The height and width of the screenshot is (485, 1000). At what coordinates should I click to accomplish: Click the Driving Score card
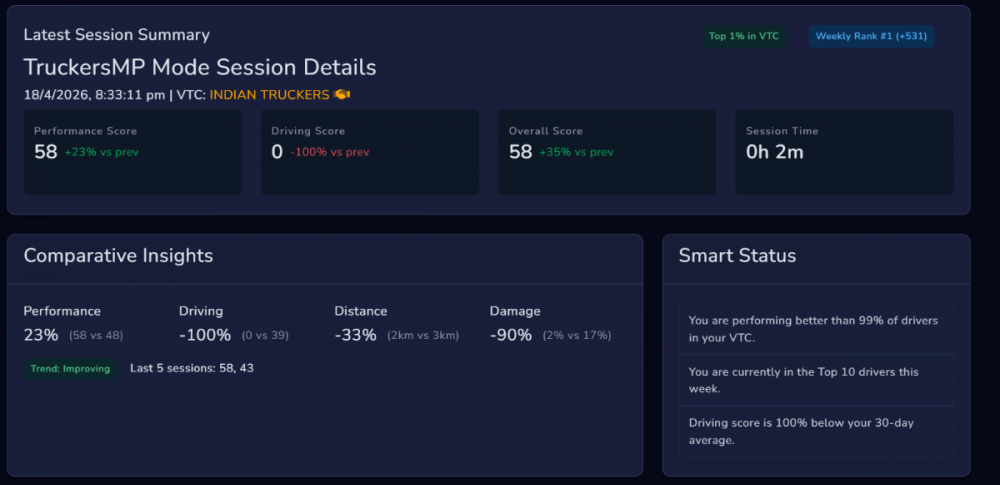pos(370,152)
